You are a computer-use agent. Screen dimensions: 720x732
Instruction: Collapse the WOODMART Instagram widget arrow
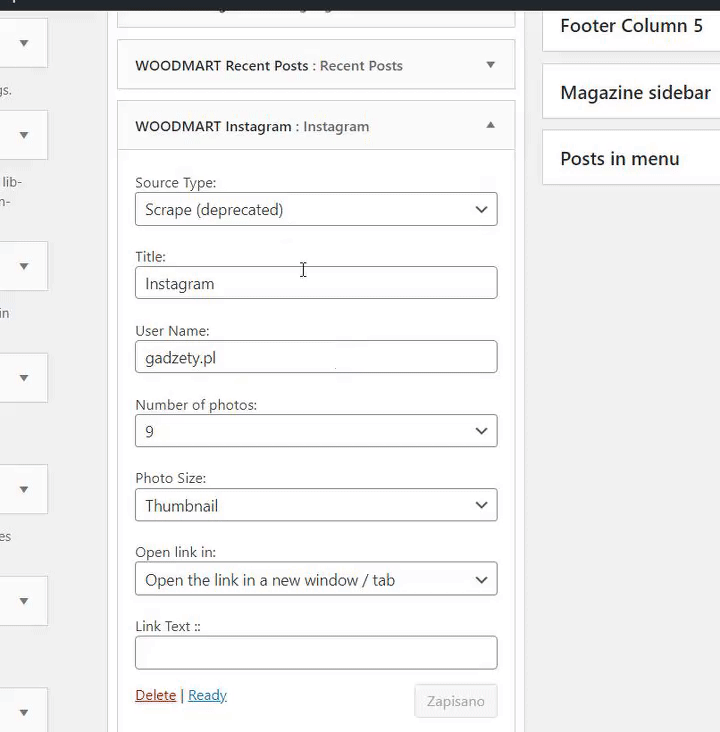[x=490, y=126]
